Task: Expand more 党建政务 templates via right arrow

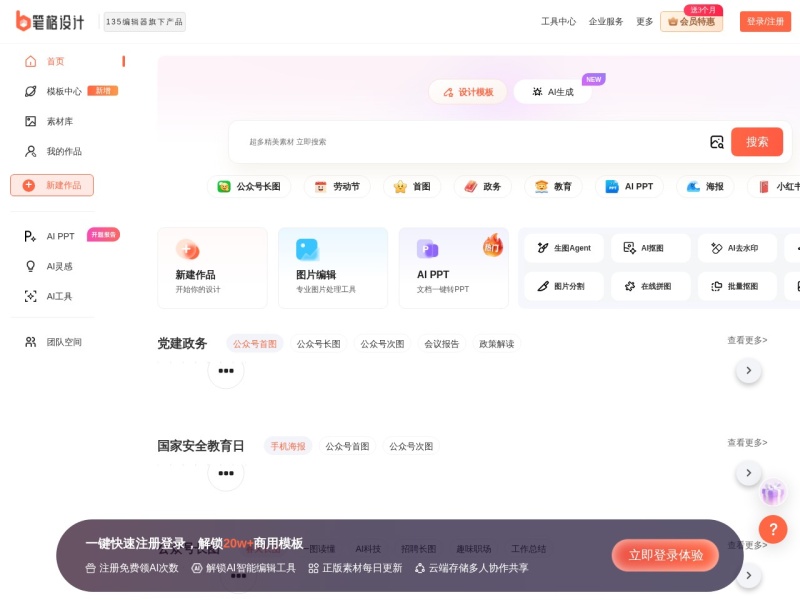Action: tap(749, 370)
